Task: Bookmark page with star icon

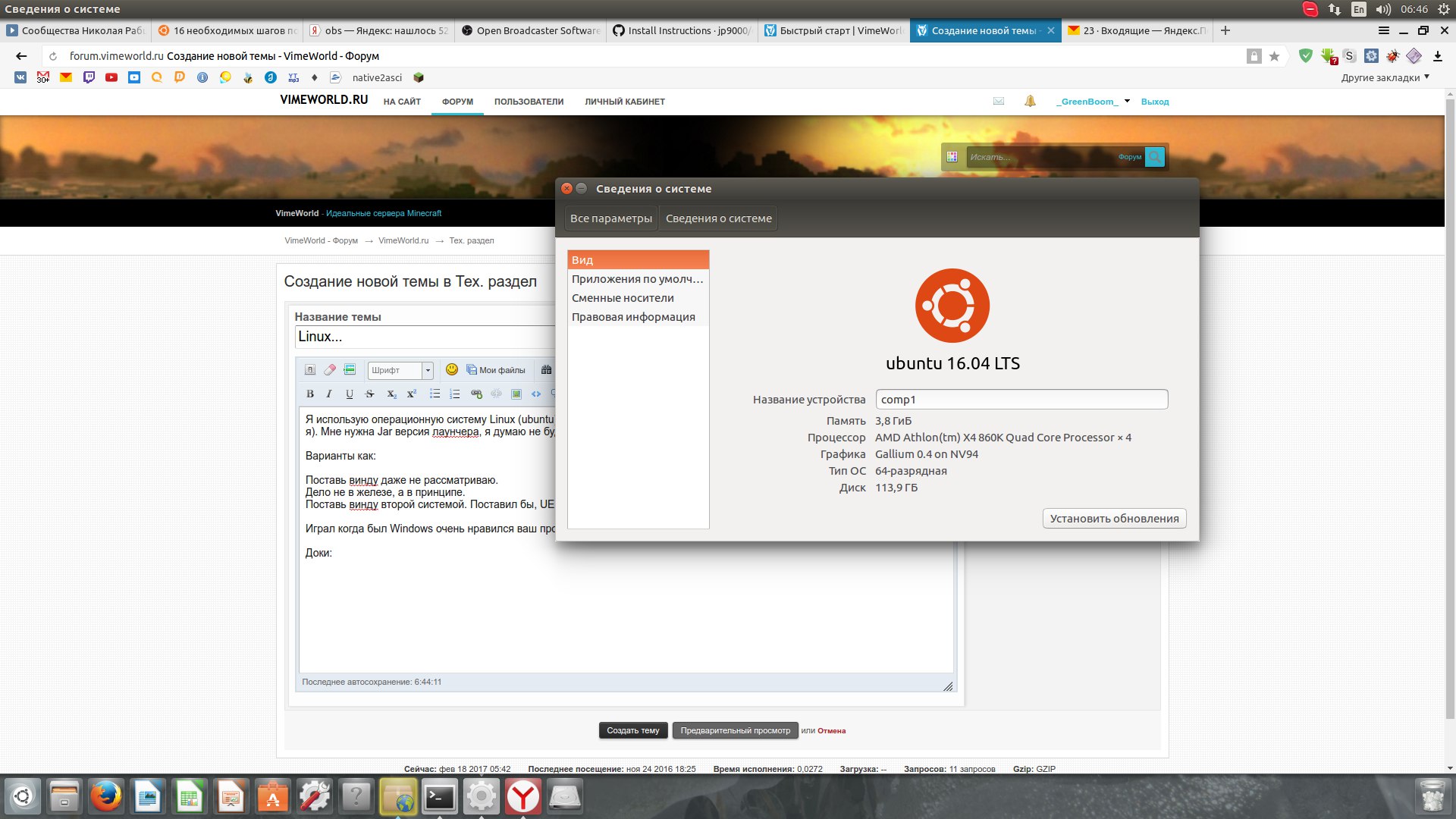Action: pos(1275,56)
